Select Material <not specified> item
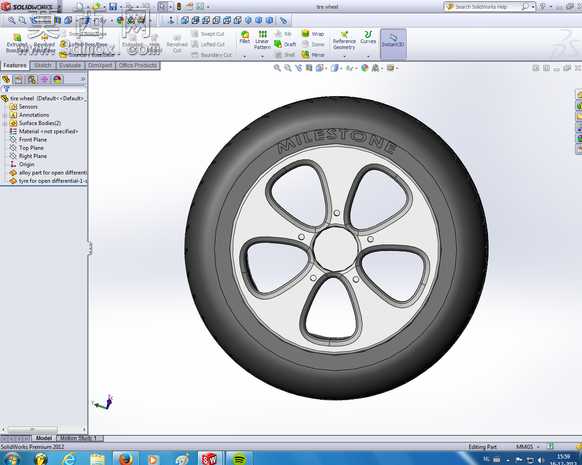Screen dimensions: 582x465 (44, 131)
